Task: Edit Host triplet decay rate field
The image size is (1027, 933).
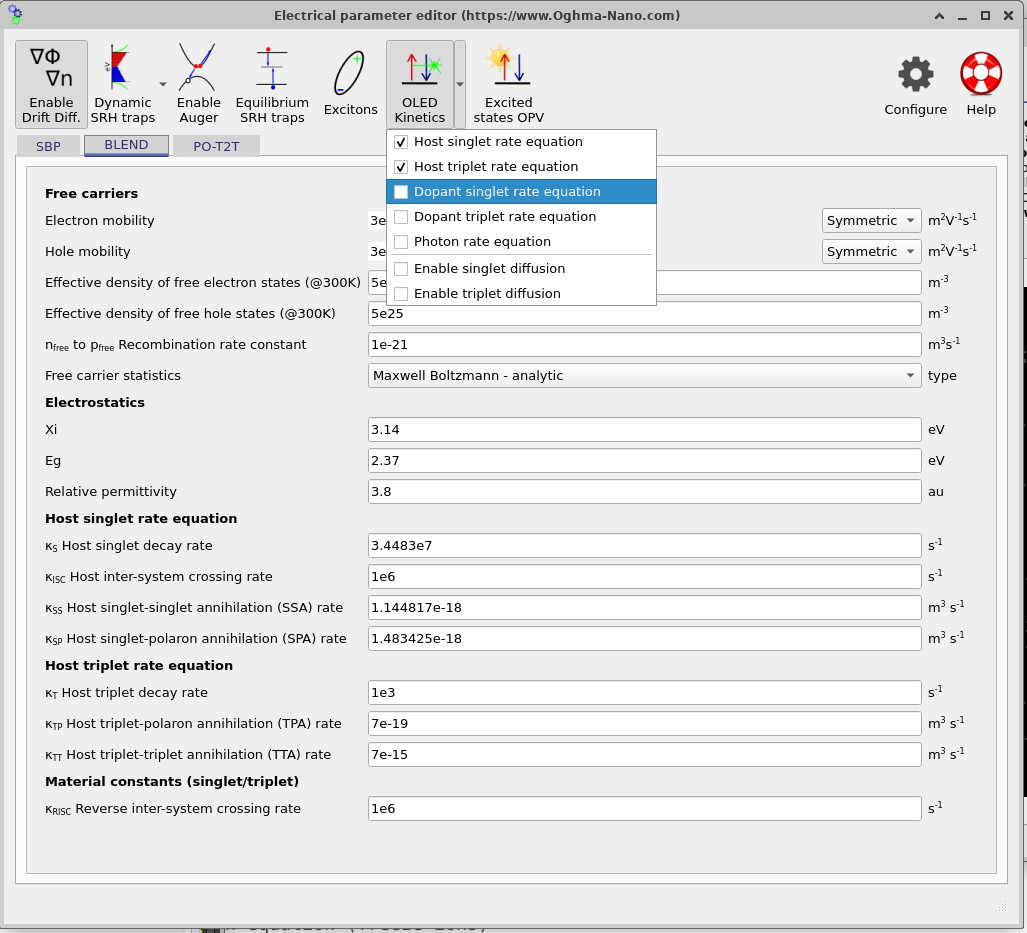Action: pyautogui.click(x=644, y=693)
